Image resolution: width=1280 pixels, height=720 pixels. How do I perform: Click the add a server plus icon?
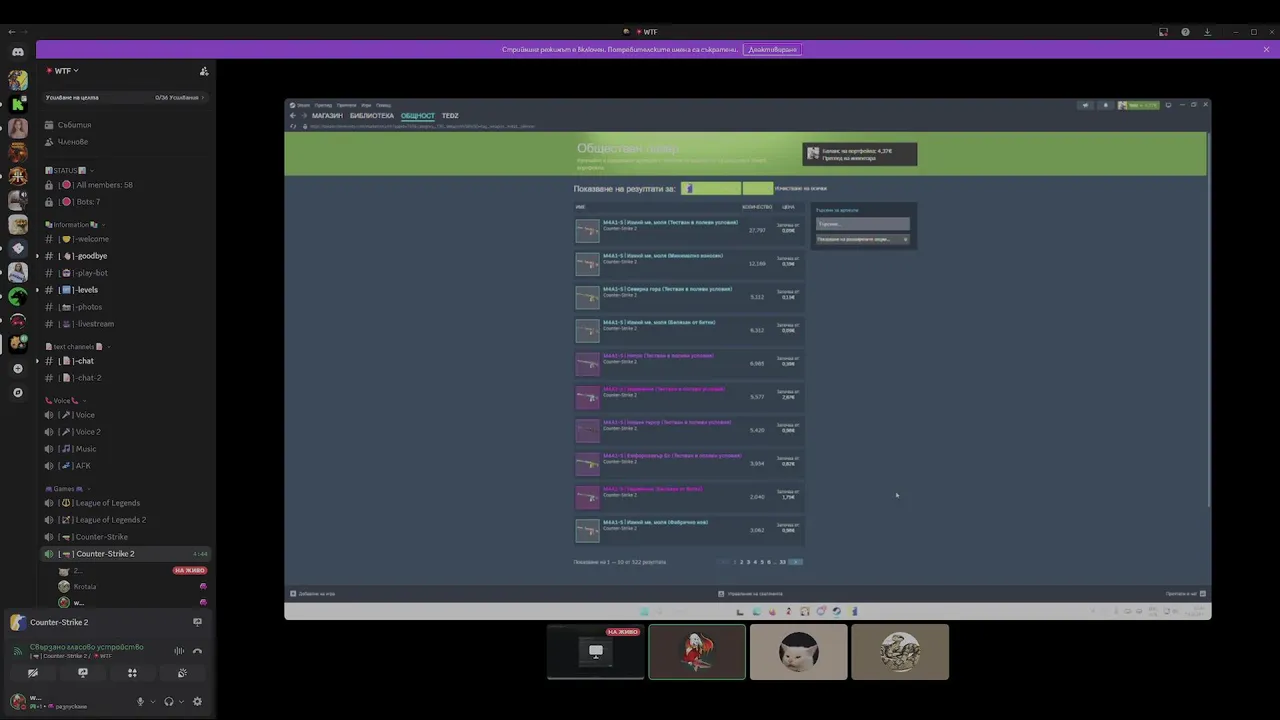click(x=18, y=369)
